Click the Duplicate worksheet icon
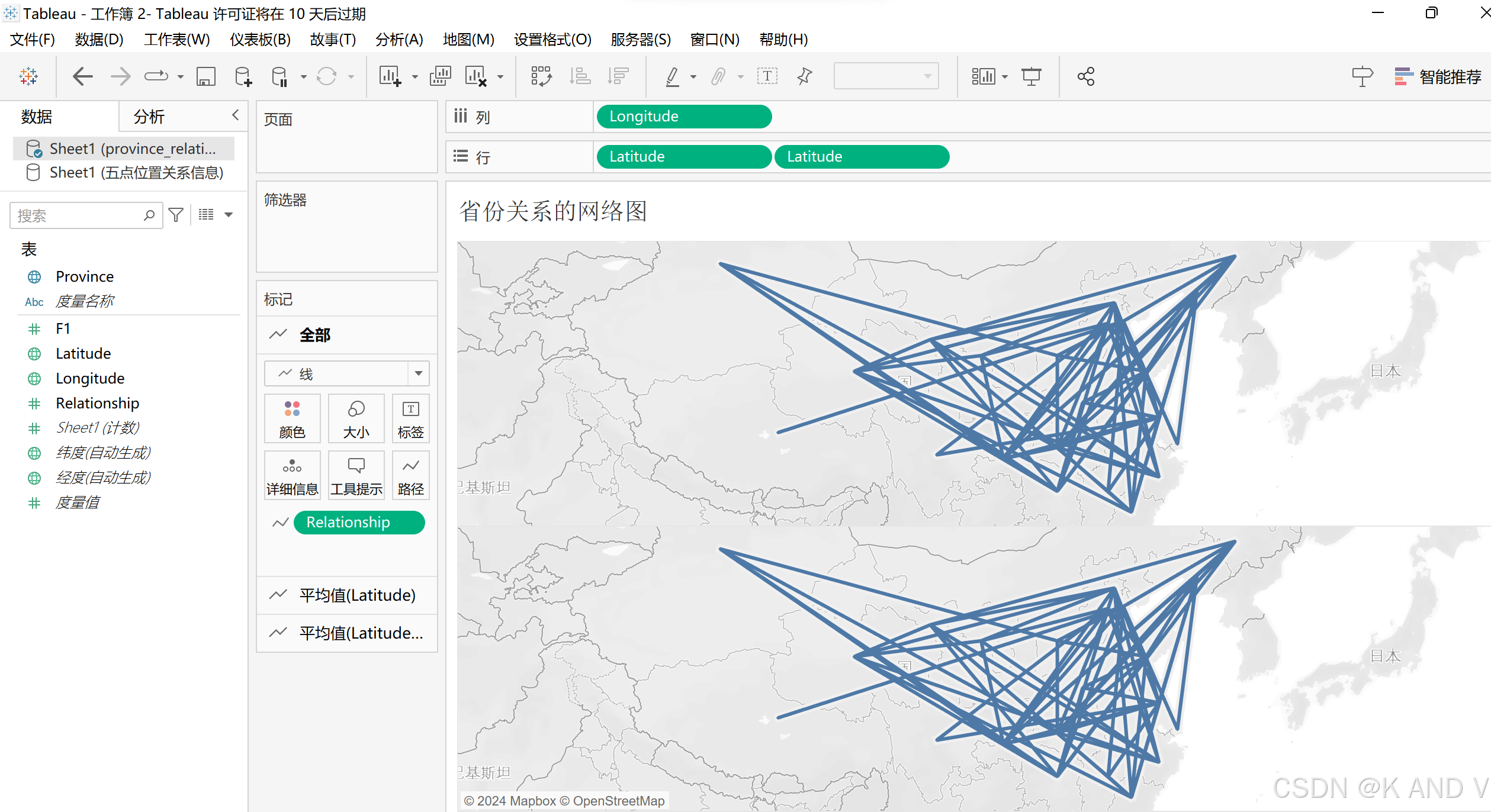The image size is (1491, 812). 440,76
